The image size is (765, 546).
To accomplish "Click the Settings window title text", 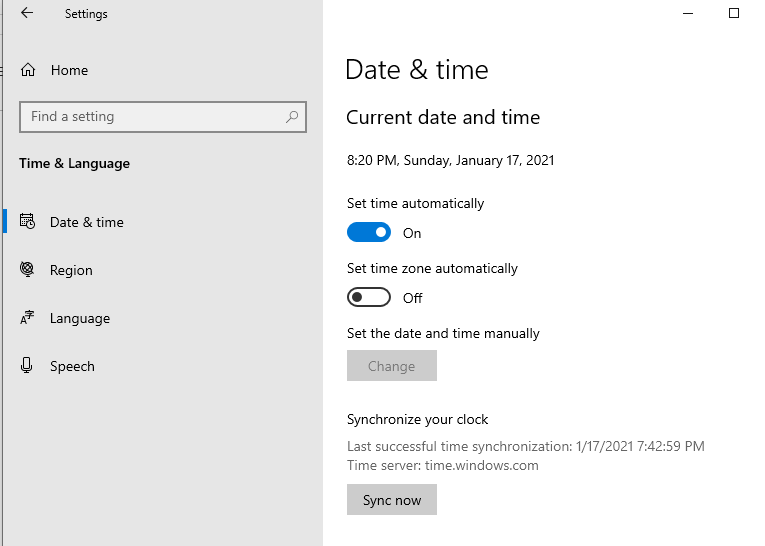I will tap(86, 14).
